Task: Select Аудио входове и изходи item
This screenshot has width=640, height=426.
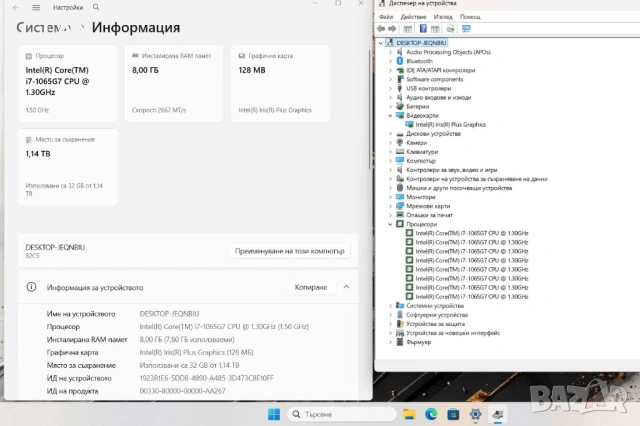Action: [439, 98]
